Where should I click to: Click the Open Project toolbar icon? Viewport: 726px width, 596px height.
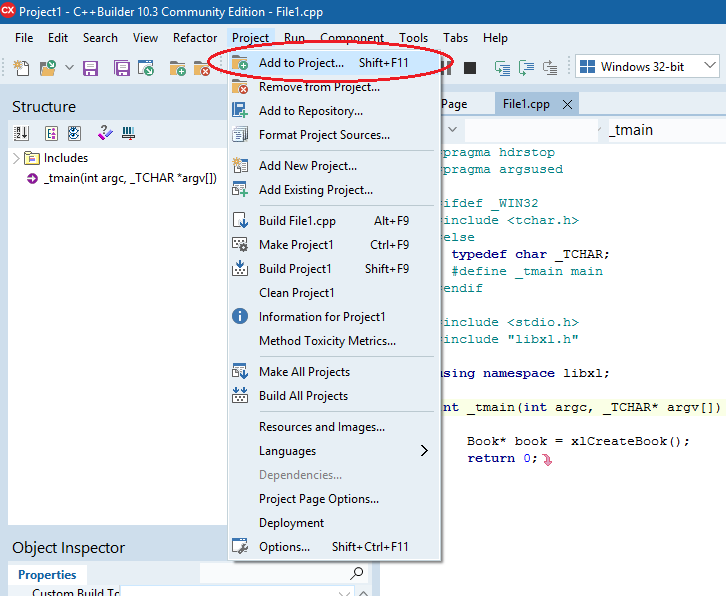pyautogui.click(x=146, y=68)
